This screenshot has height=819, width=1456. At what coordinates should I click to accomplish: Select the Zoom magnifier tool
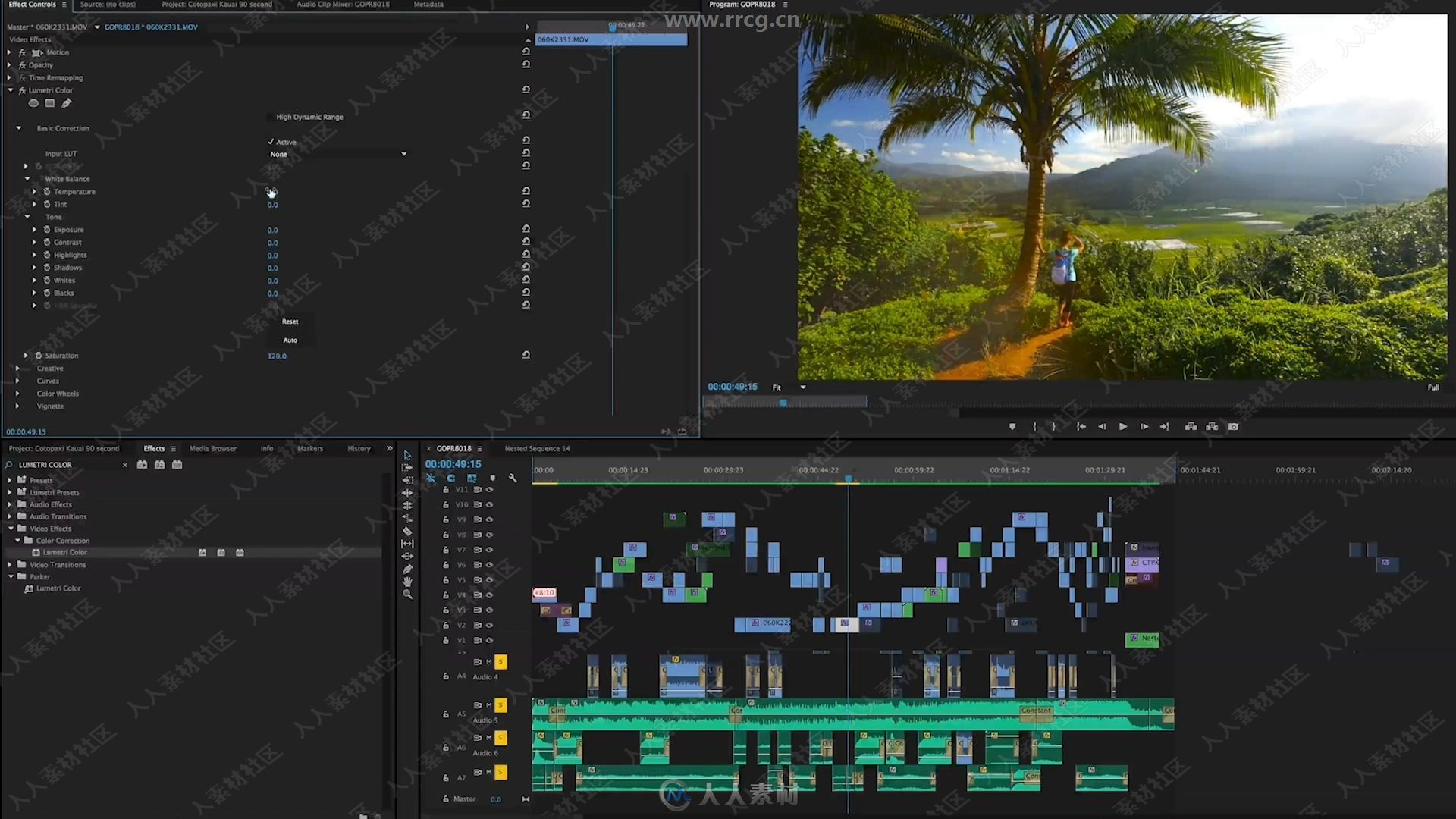tap(407, 595)
